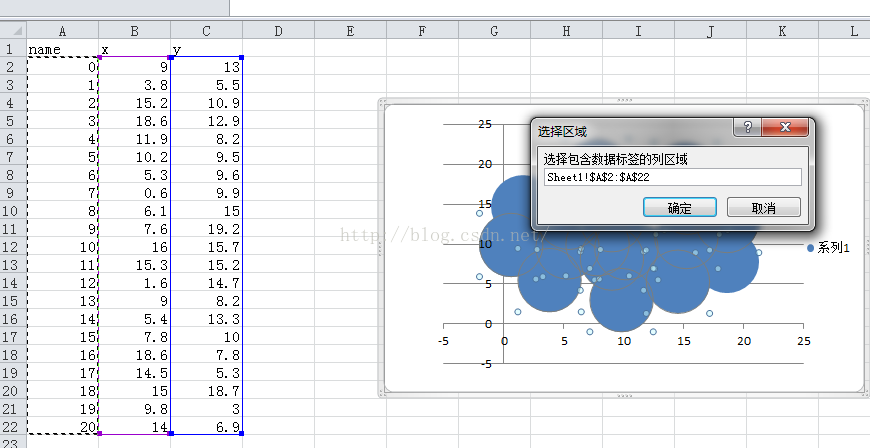This screenshot has height=448, width=870.
Task: Click the cell with value 19.2
Action: click(x=206, y=229)
